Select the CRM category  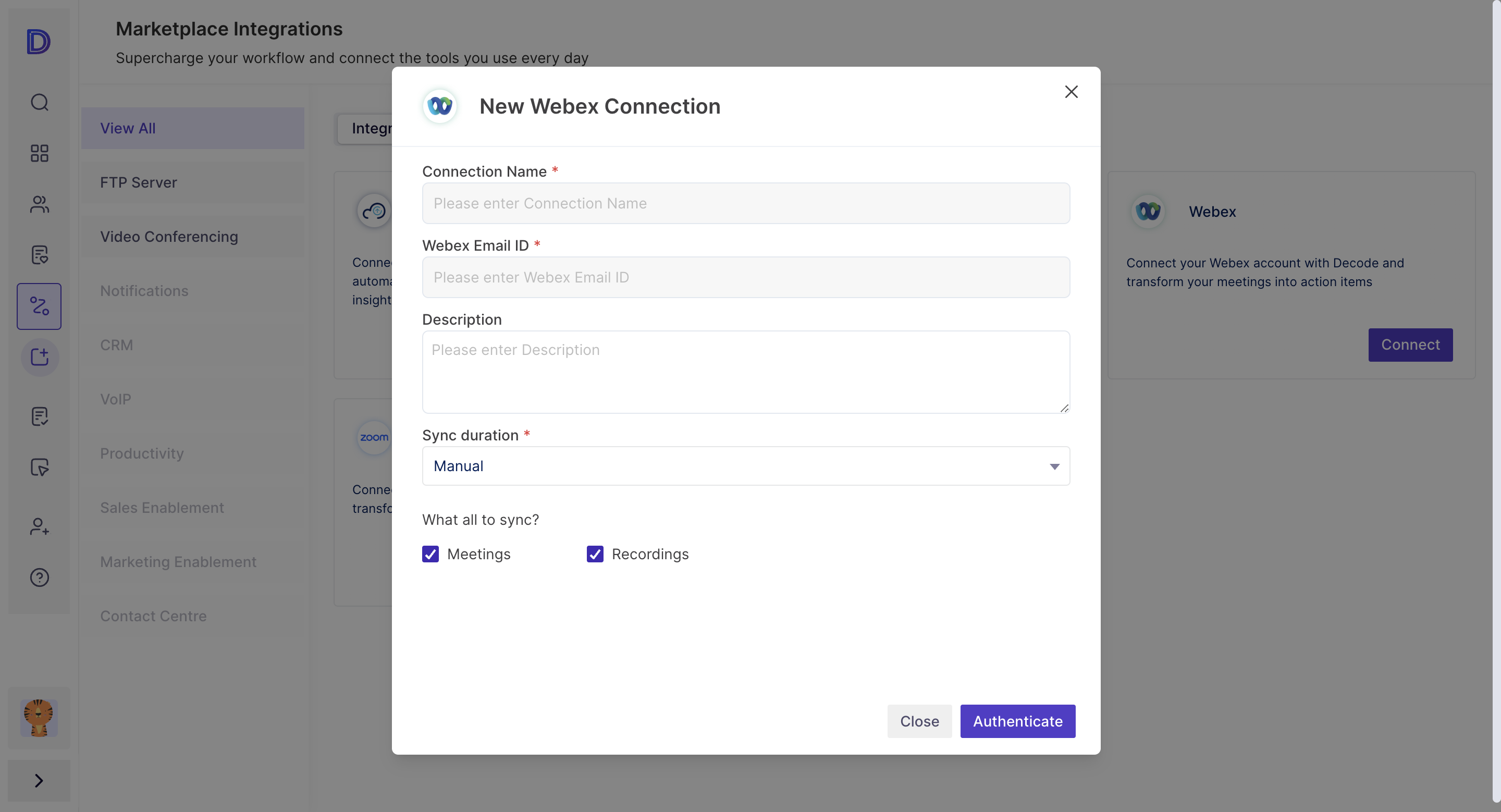(x=192, y=345)
